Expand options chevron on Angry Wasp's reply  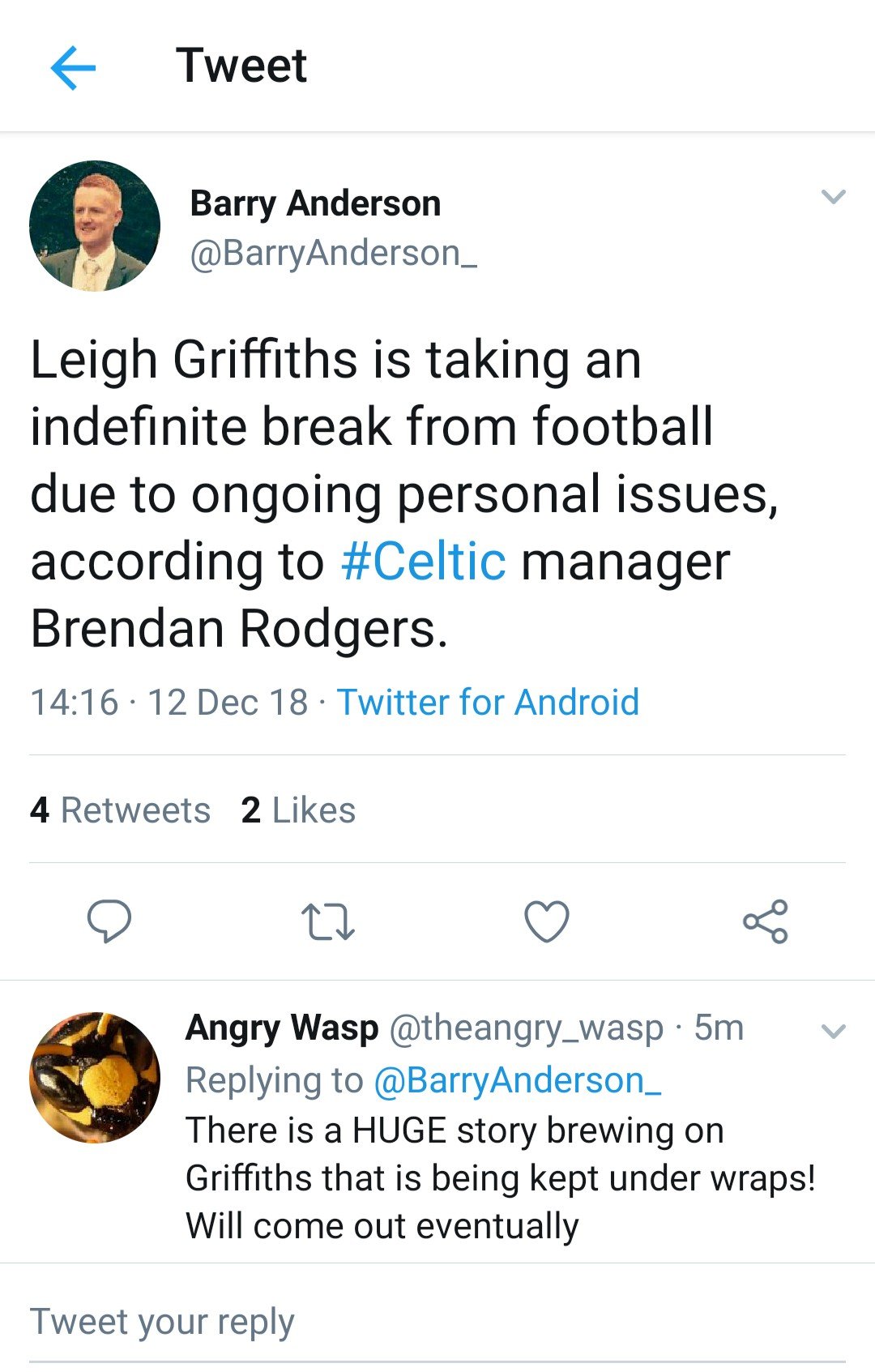834,1032
